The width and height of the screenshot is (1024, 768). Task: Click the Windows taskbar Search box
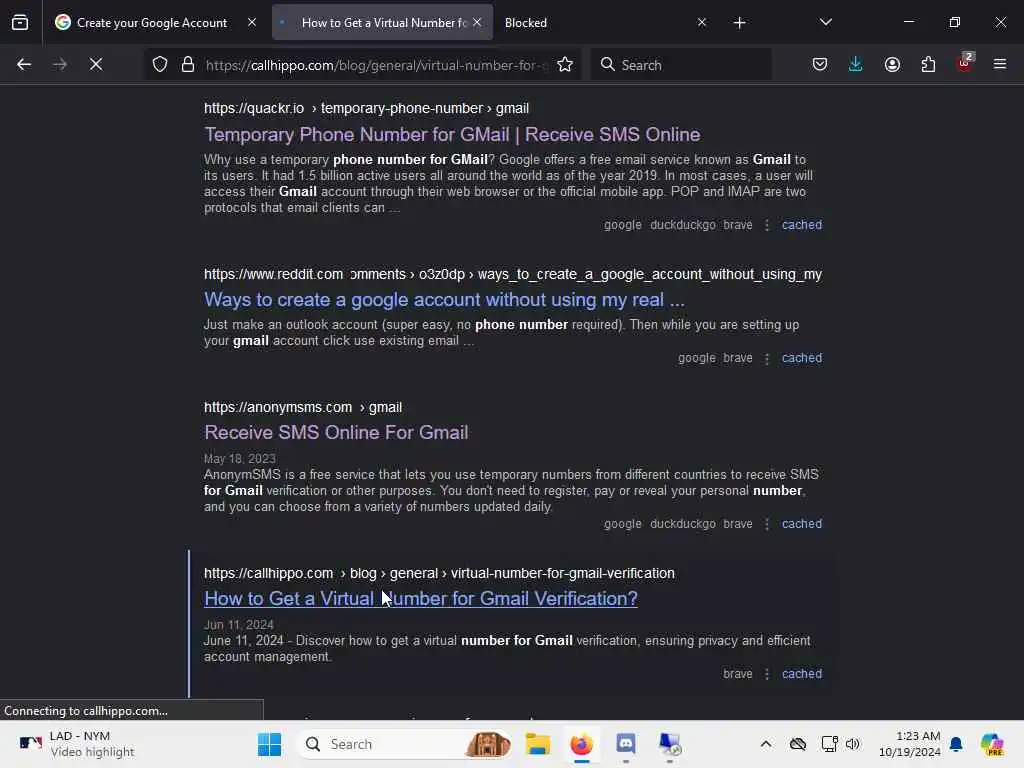pos(405,744)
